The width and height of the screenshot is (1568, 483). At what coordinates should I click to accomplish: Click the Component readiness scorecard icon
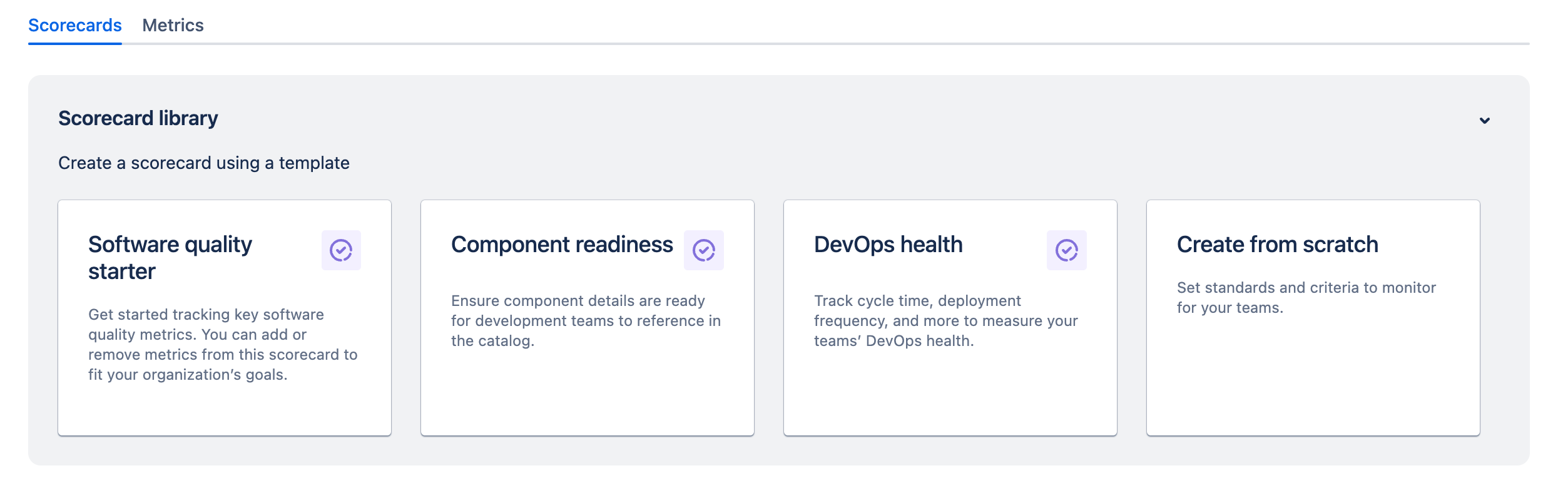click(704, 250)
